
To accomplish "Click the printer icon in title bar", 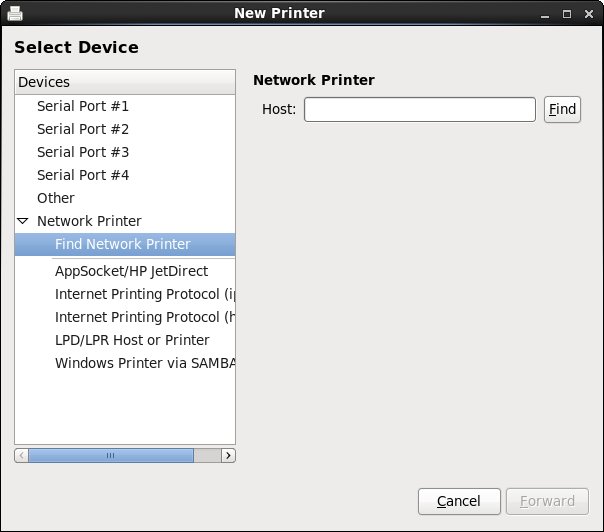I will click(15, 13).
